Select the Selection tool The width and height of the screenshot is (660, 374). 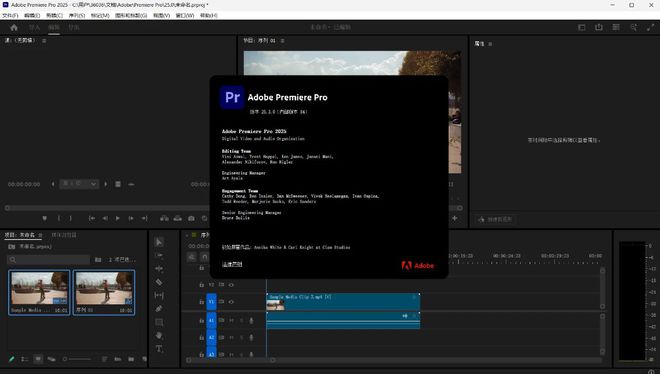click(159, 242)
